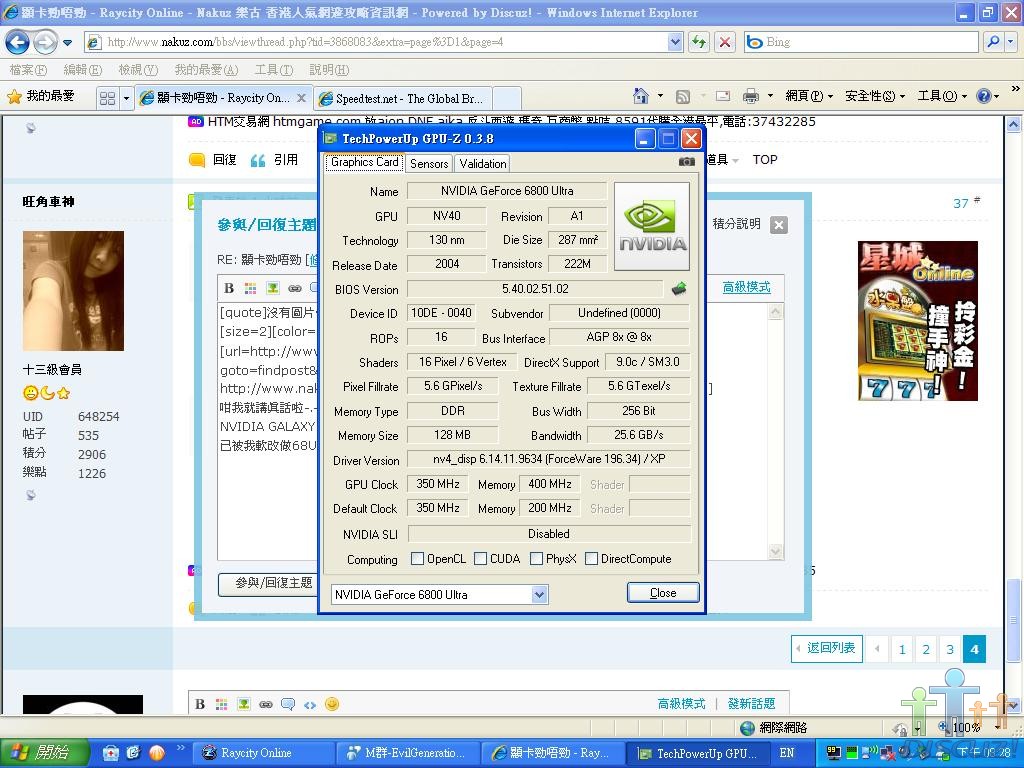Click the browser Back arrow button

pyautogui.click(x=18, y=42)
